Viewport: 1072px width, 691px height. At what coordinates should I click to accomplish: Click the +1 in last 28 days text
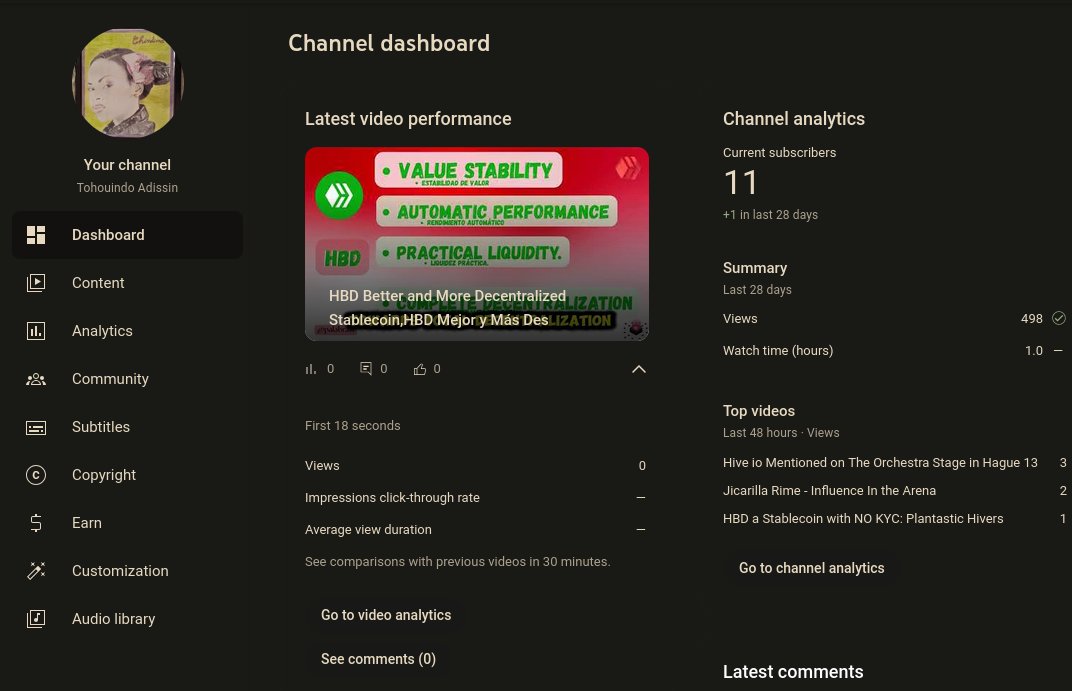770,215
